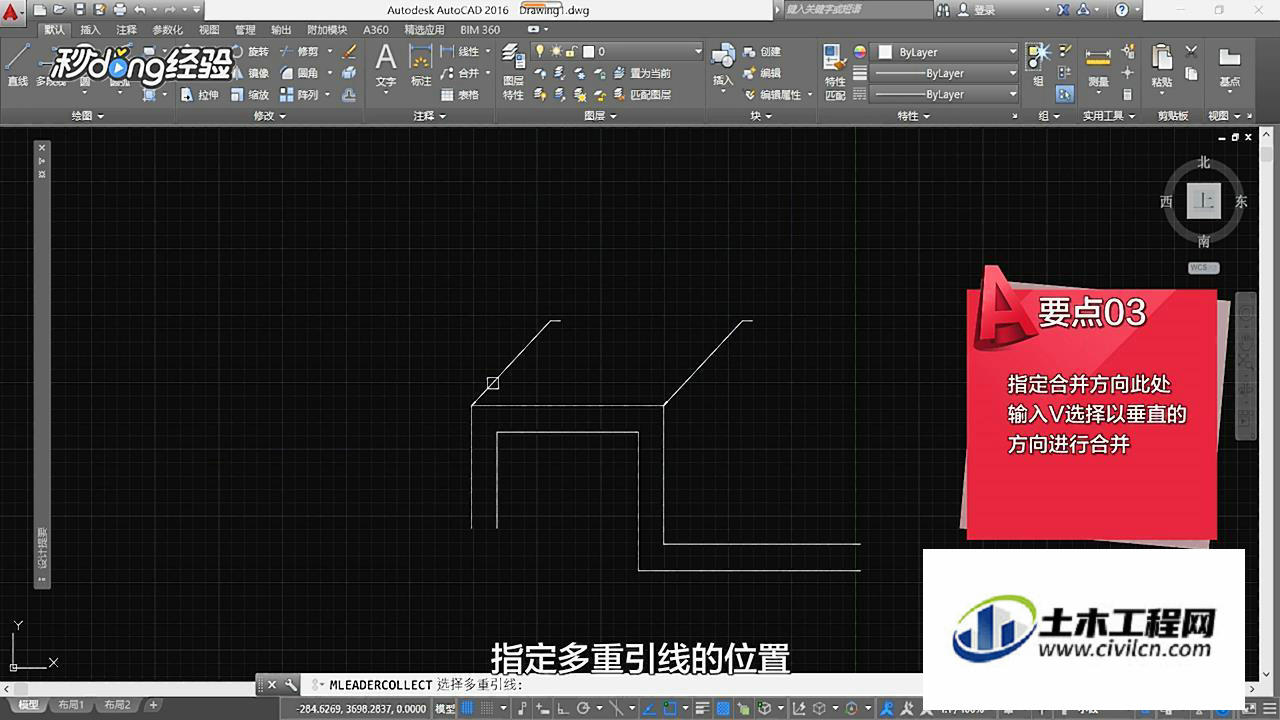Viewport: 1280px width, 720px height.
Task: Open the linetype ByLayer dropdown
Action: [x=946, y=94]
